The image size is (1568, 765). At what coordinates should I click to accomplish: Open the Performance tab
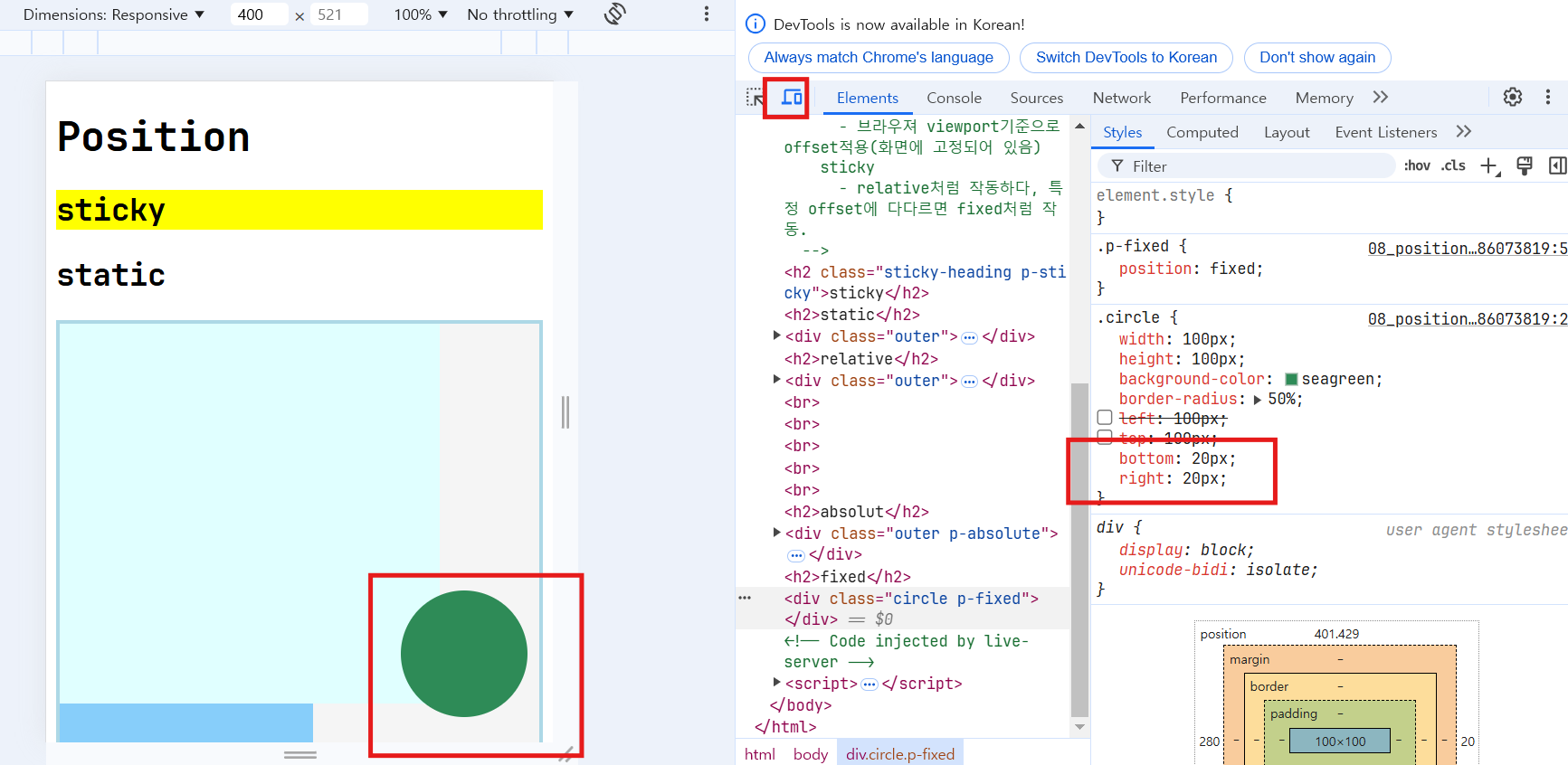click(1222, 98)
